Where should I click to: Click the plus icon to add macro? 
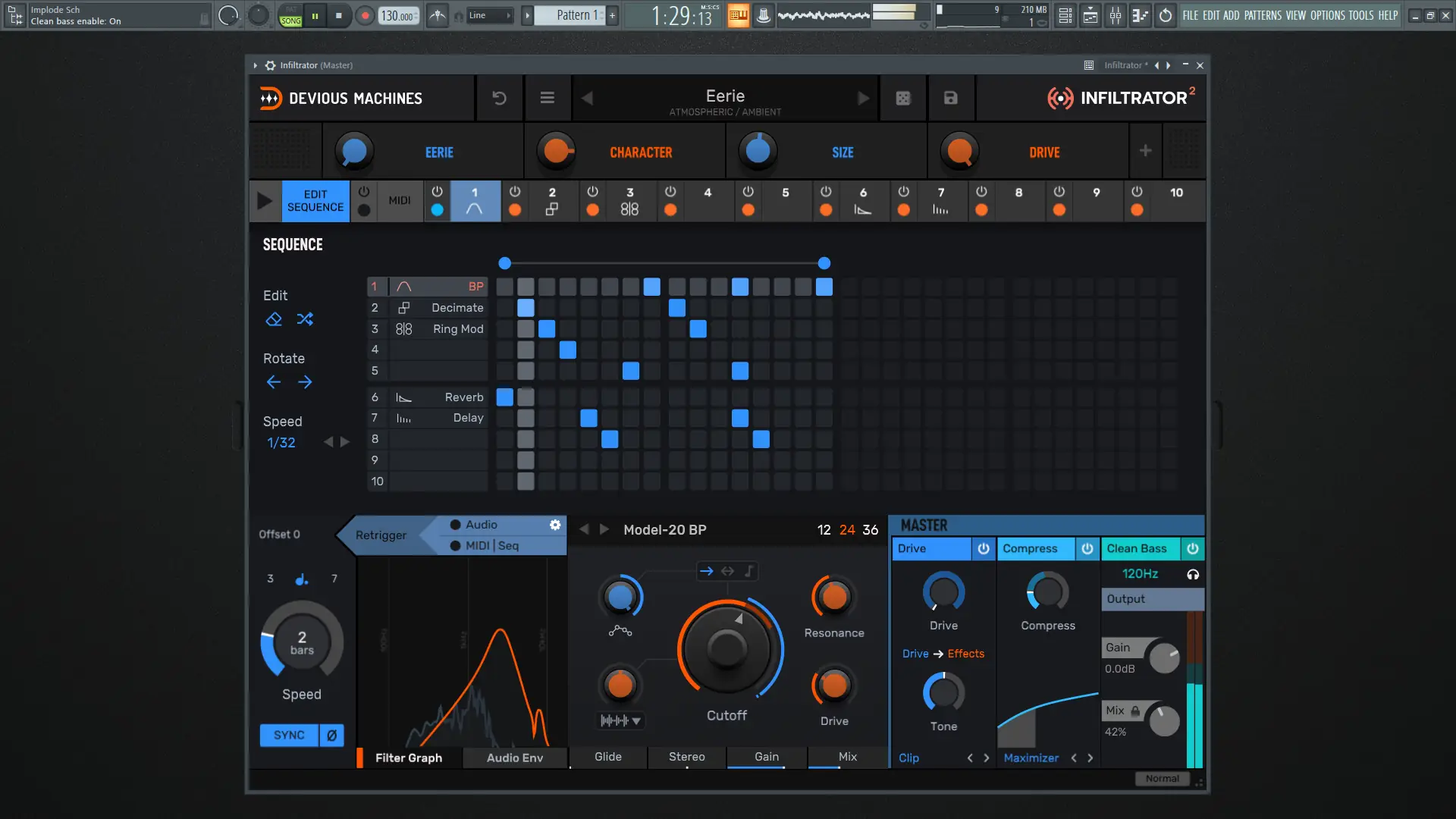[1145, 151]
